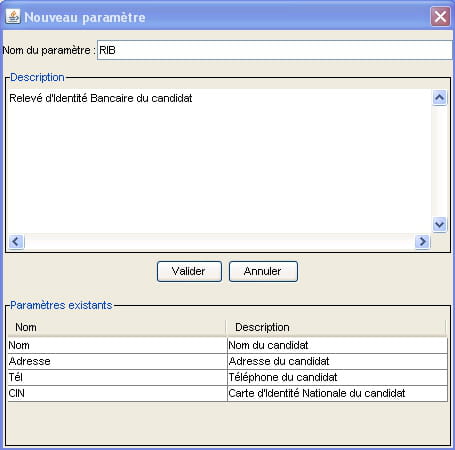Click 'Nom du candidat' description cell
The height and width of the screenshot is (450, 455).
[337, 345]
